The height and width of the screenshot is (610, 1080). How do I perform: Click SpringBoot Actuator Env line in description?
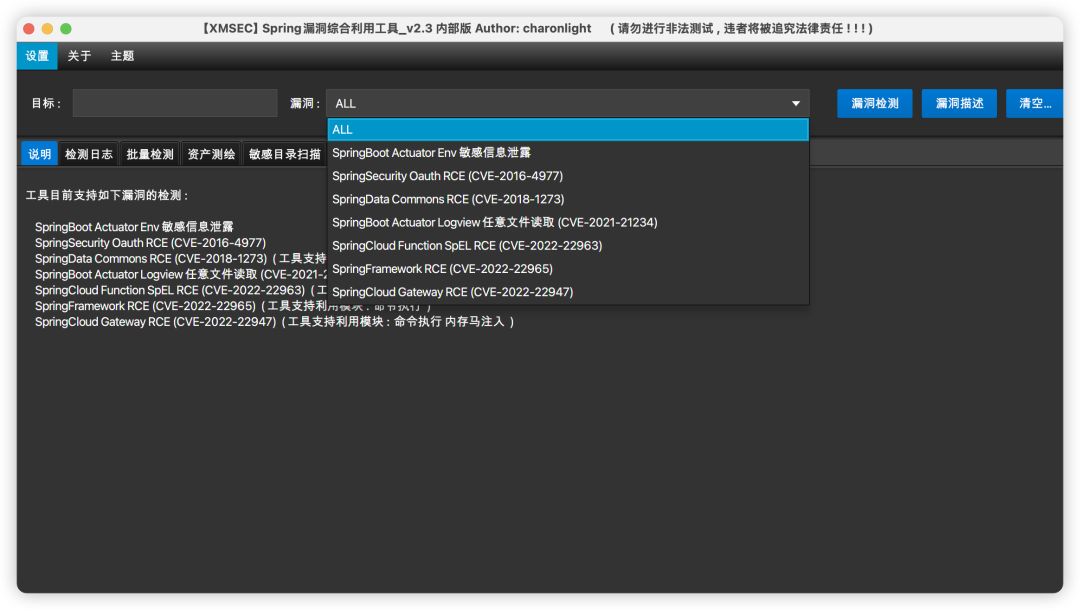coord(134,227)
